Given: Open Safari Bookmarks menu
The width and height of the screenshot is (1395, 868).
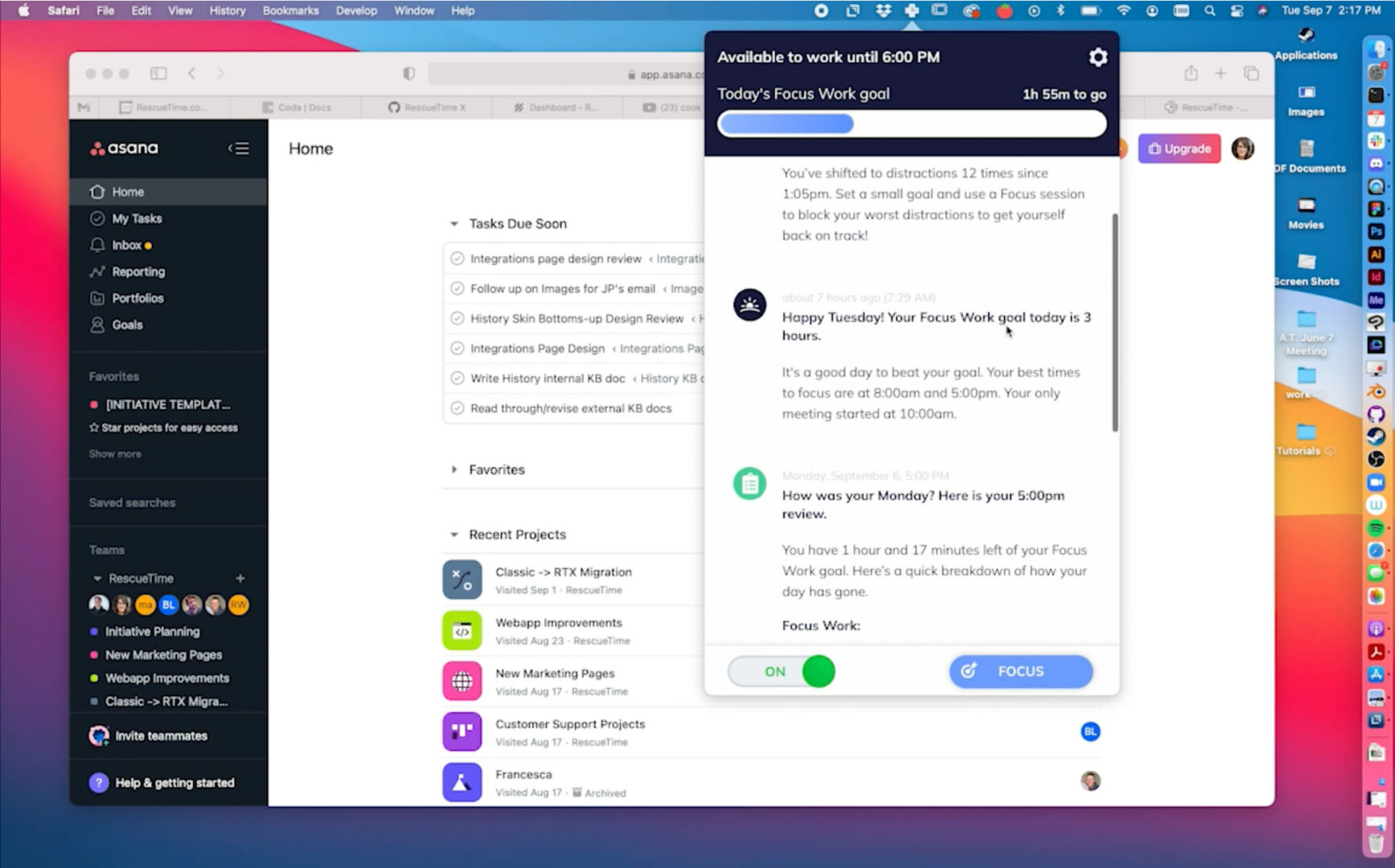Looking at the screenshot, I should pos(290,10).
